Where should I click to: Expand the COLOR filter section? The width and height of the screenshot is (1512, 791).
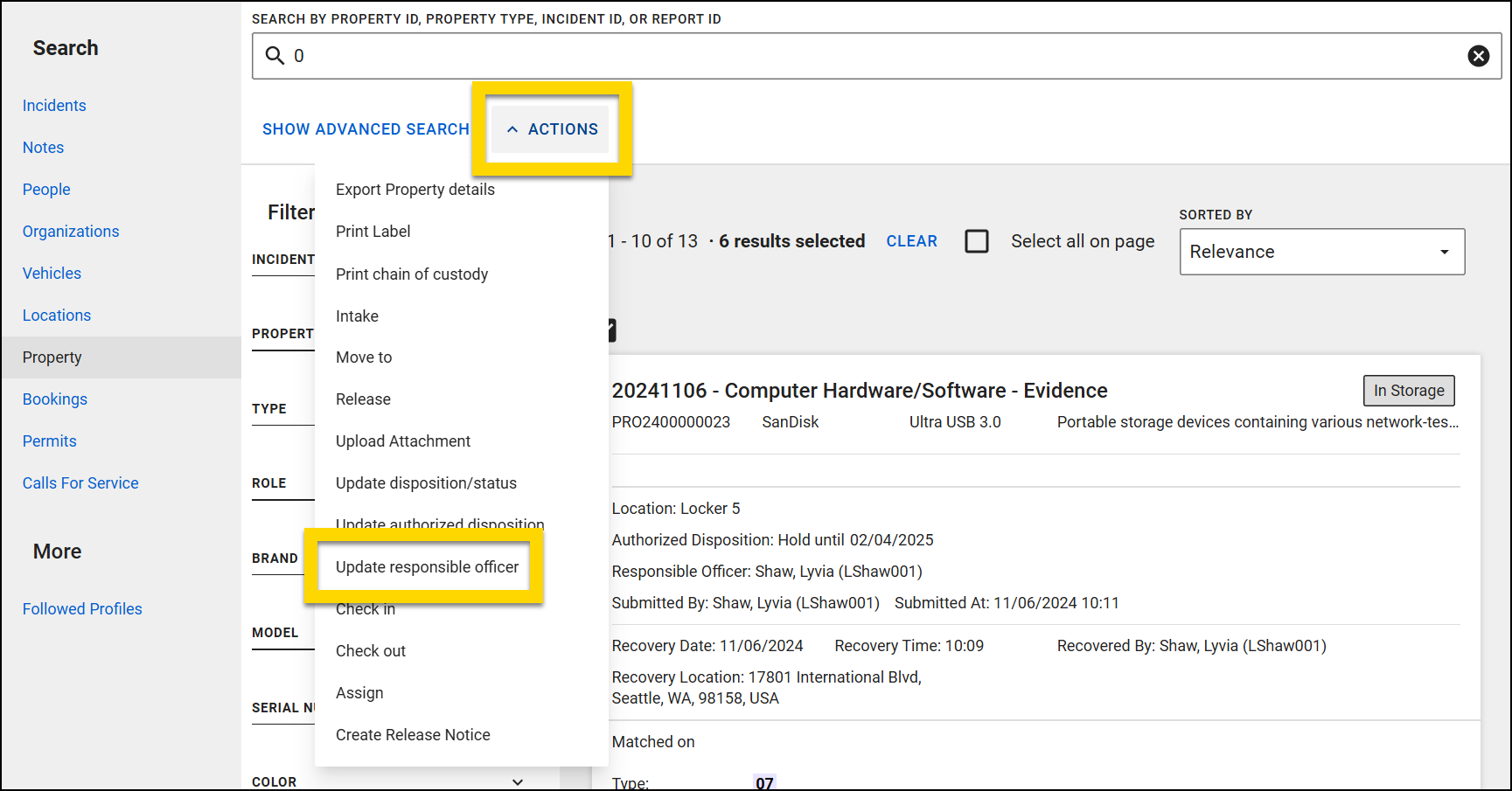coord(518,781)
